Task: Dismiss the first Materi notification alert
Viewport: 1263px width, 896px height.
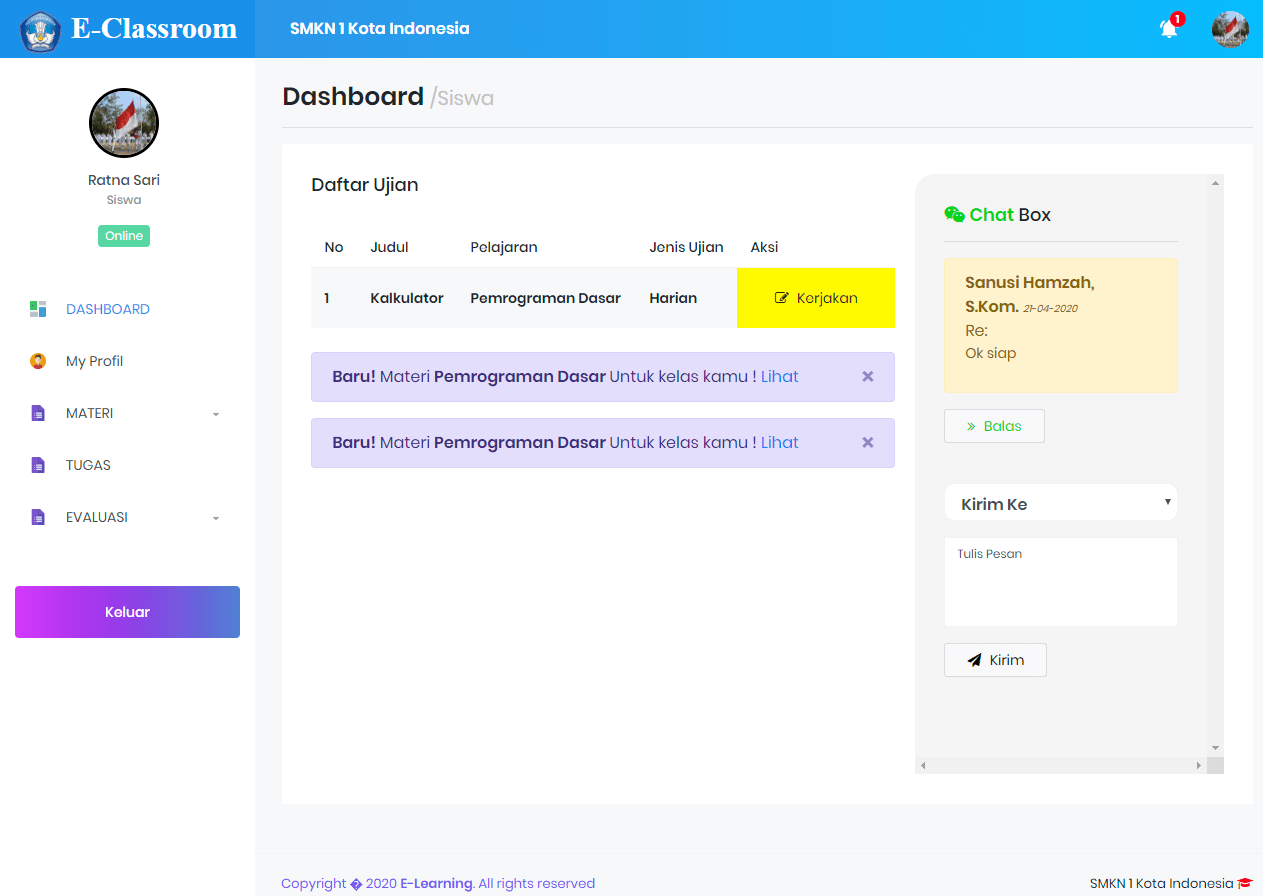Action: (867, 377)
